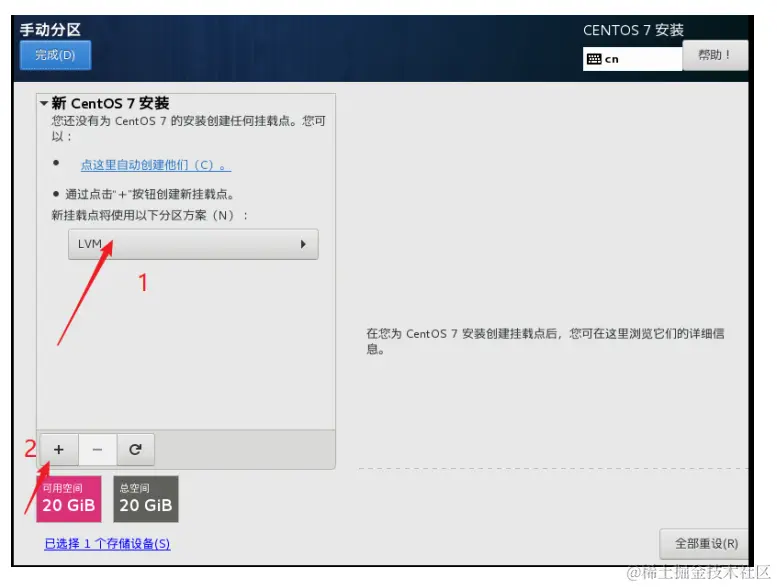Click the cn keyboard layout field
Screen dimensions: 777x587
pyautogui.click(x=632, y=59)
